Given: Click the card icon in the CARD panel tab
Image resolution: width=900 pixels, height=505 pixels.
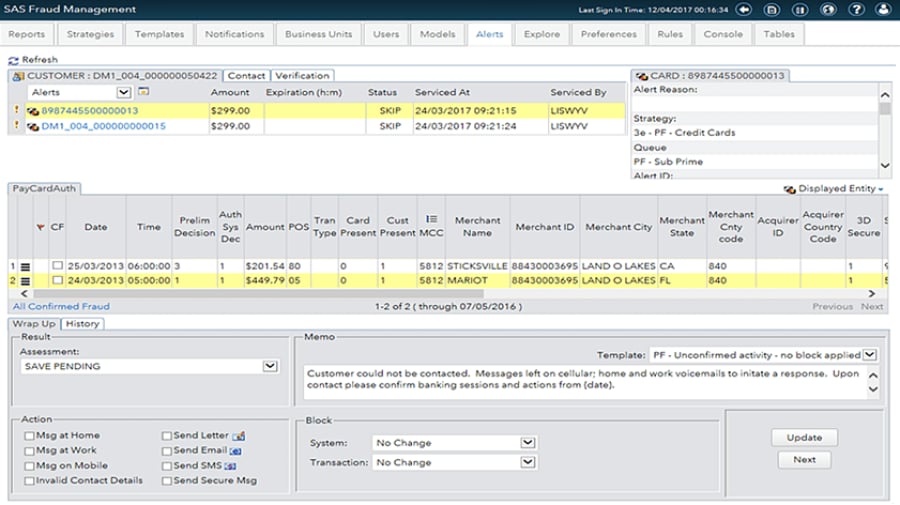Looking at the screenshot, I should coord(642,76).
